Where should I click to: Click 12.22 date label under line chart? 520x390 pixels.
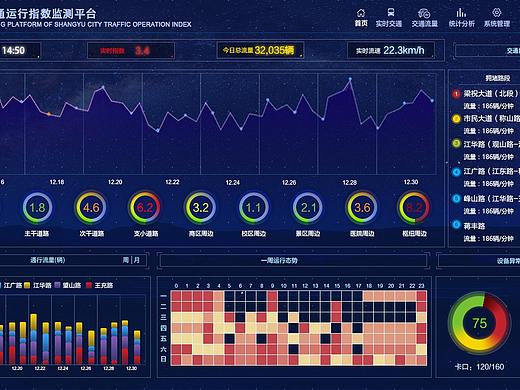pyautogui.click(x=172, y=182)
